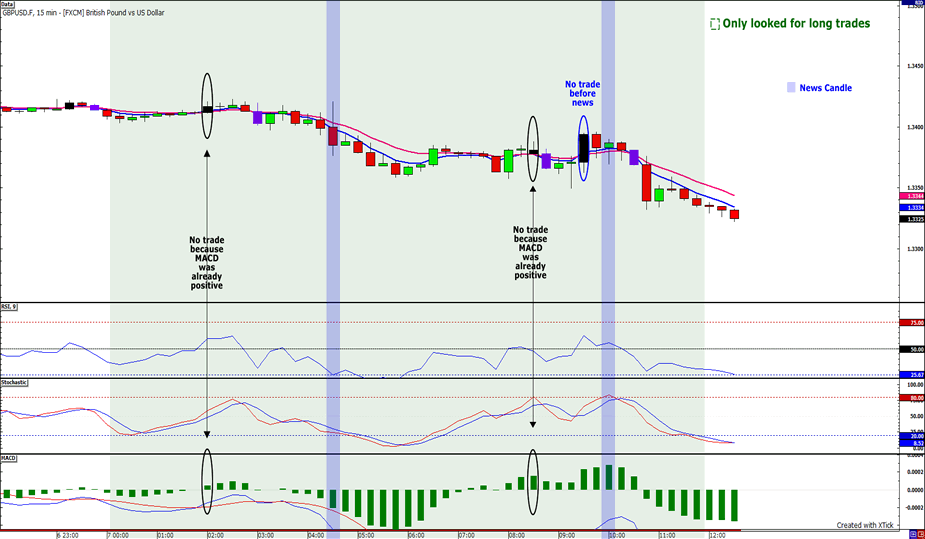Click the pink 1.3344 moving average price tag
The height and width of the screenshot is (539, 925).
tap(913, 196)
